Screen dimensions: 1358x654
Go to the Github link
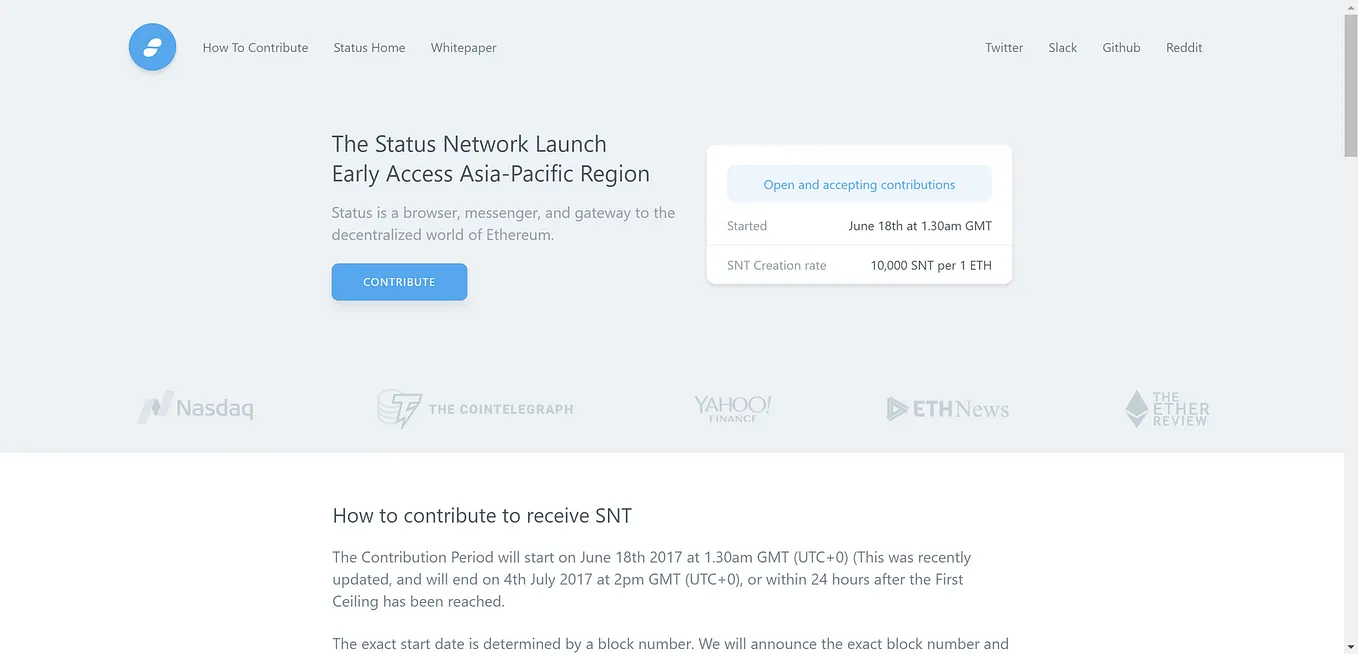(x=1121, y=47)
